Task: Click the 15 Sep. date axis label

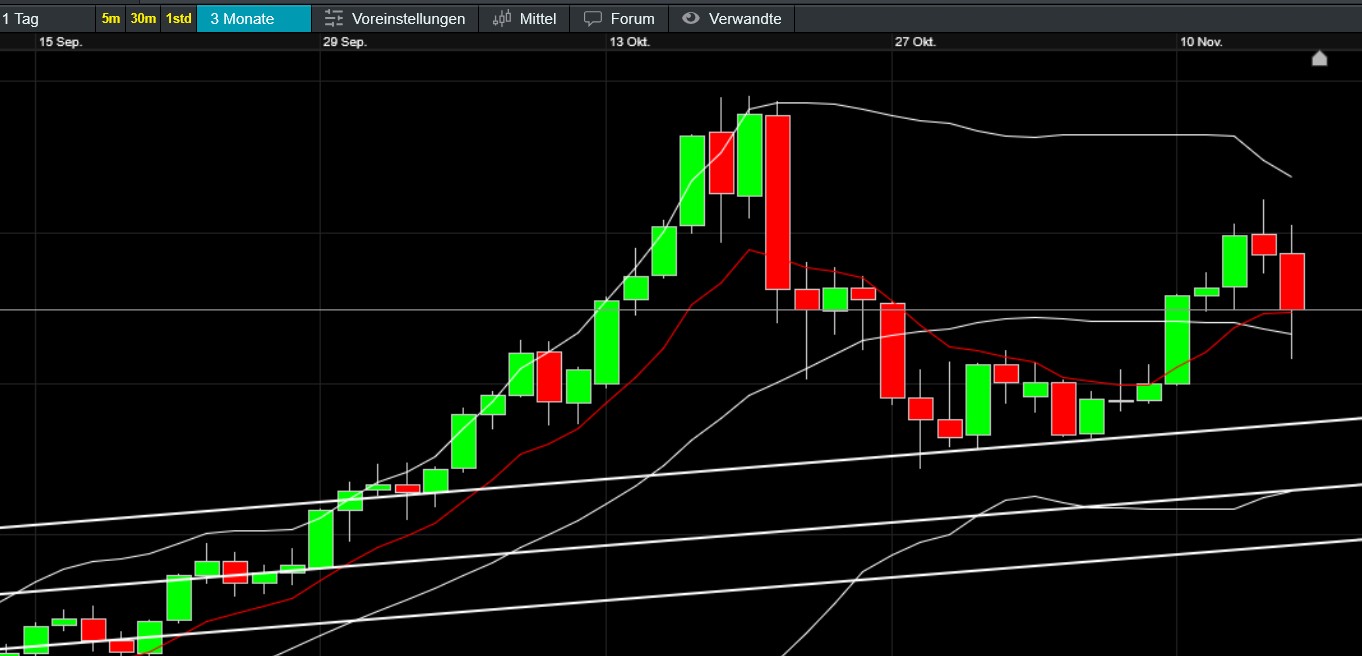Action: [x=60, y=42]
